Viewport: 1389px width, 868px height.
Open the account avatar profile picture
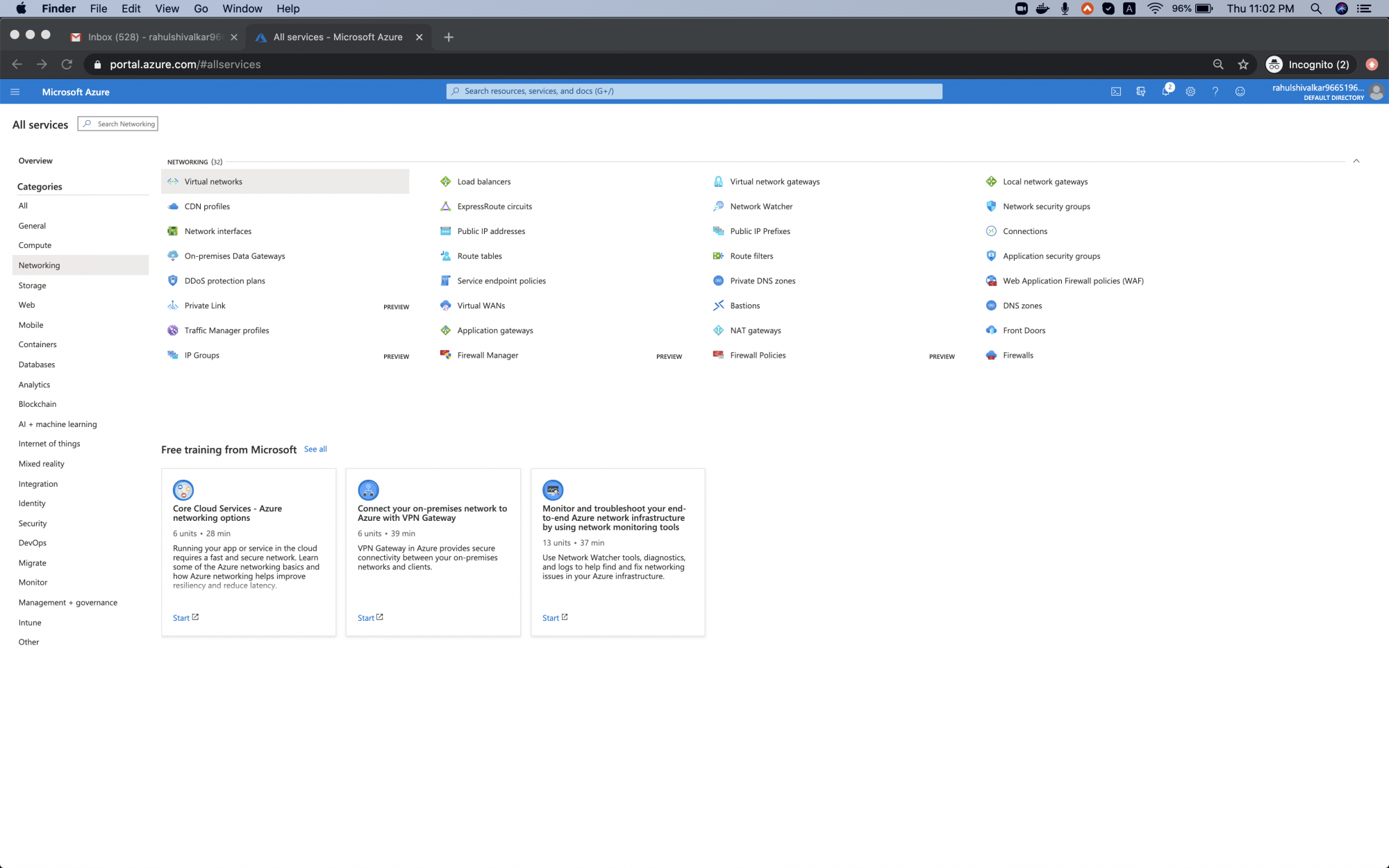click(1377, 91)
